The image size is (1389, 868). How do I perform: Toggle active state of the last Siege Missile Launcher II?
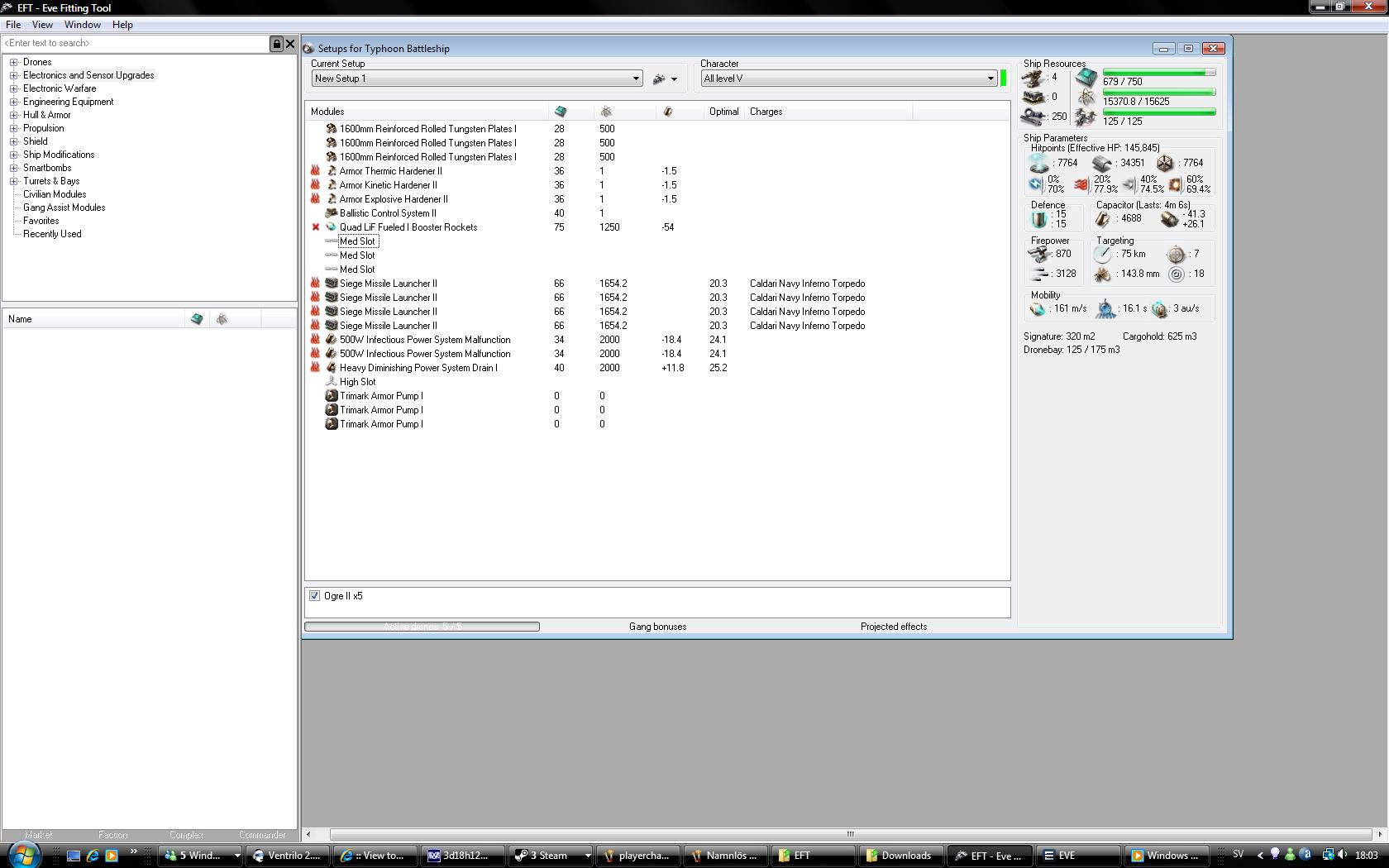coord(315,326)
